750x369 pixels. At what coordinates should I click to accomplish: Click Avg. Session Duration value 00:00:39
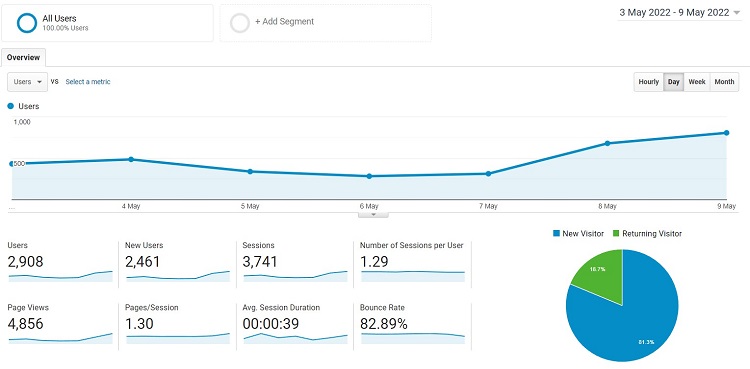point(271,324)
